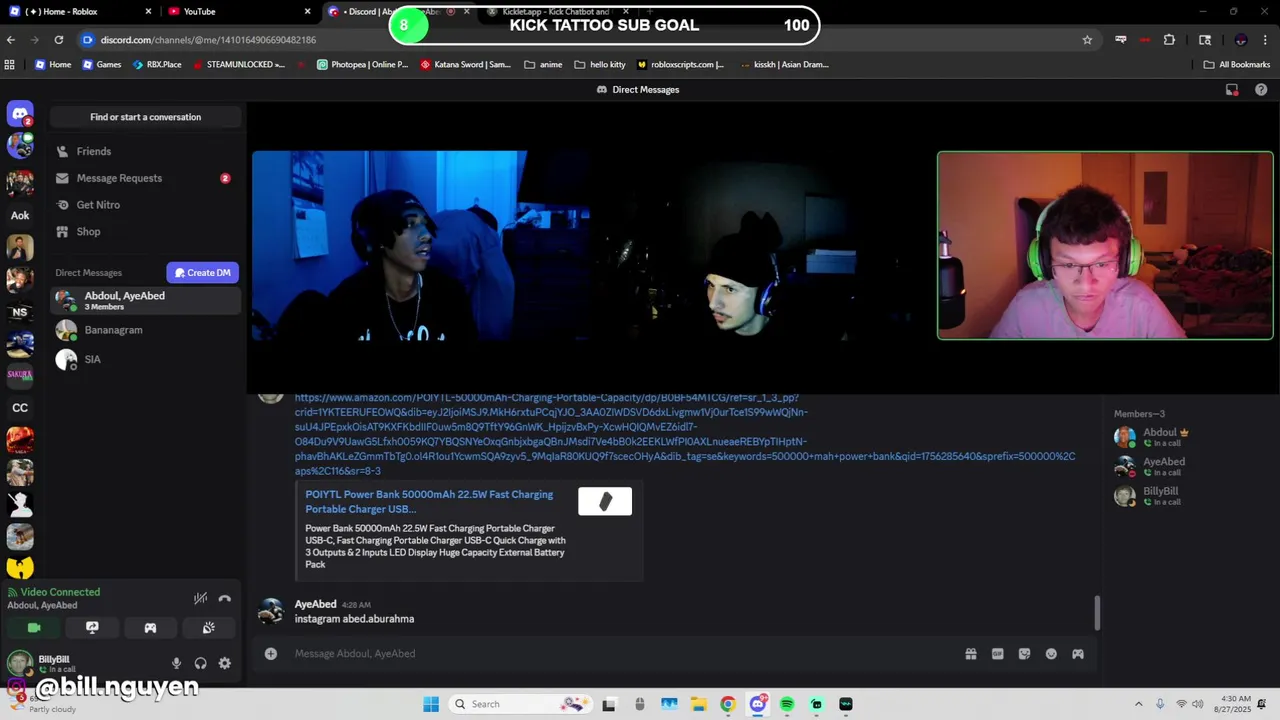Open Photopea bookmark
The image size is (1280, 720).
pyautogui.click(x=363, y=65)
